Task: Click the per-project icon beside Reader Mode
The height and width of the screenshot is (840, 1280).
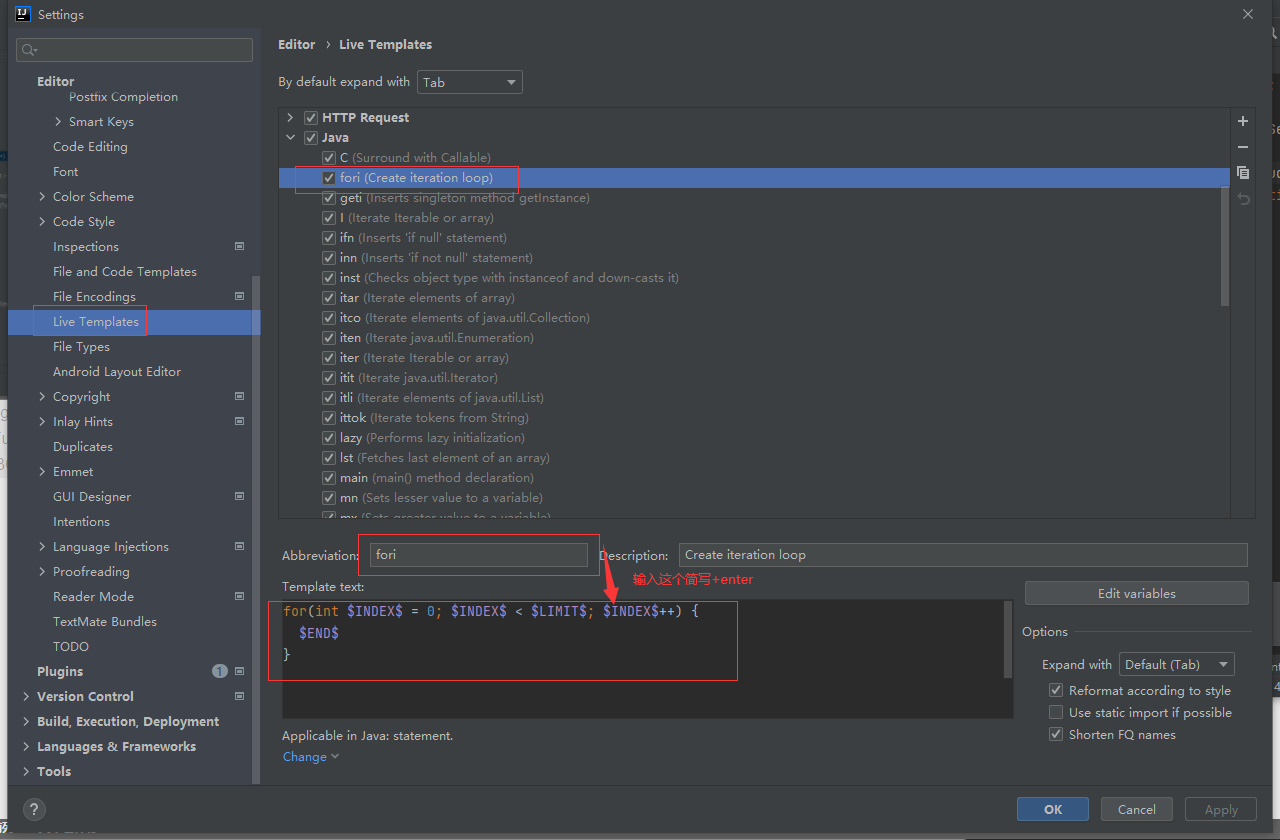Action: [239, 596]
